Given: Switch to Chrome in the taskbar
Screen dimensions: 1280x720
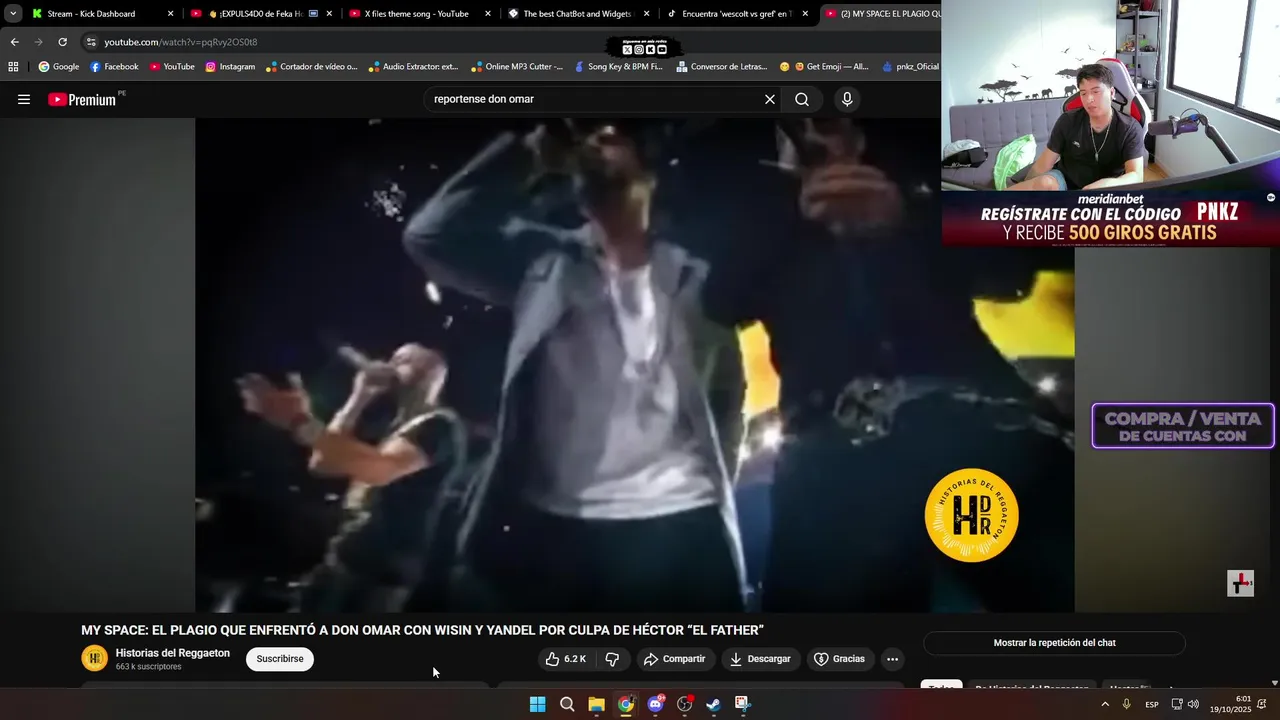Looking at the screenshot, I should tap(626, 704).
